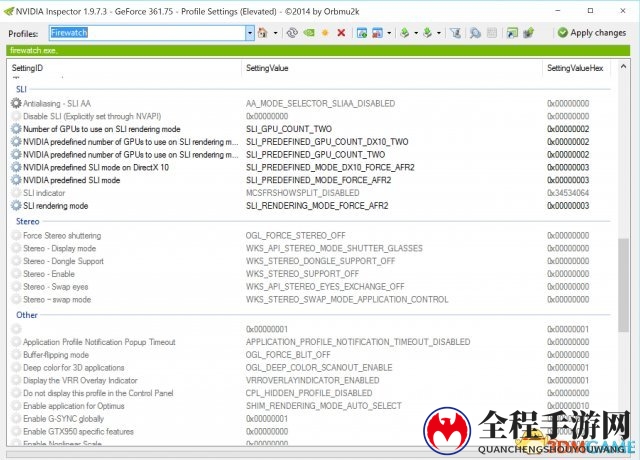The image size is (640, 460).
Task: Click dim gear icon for SLI indicator
Action: (x=16, y=193)
